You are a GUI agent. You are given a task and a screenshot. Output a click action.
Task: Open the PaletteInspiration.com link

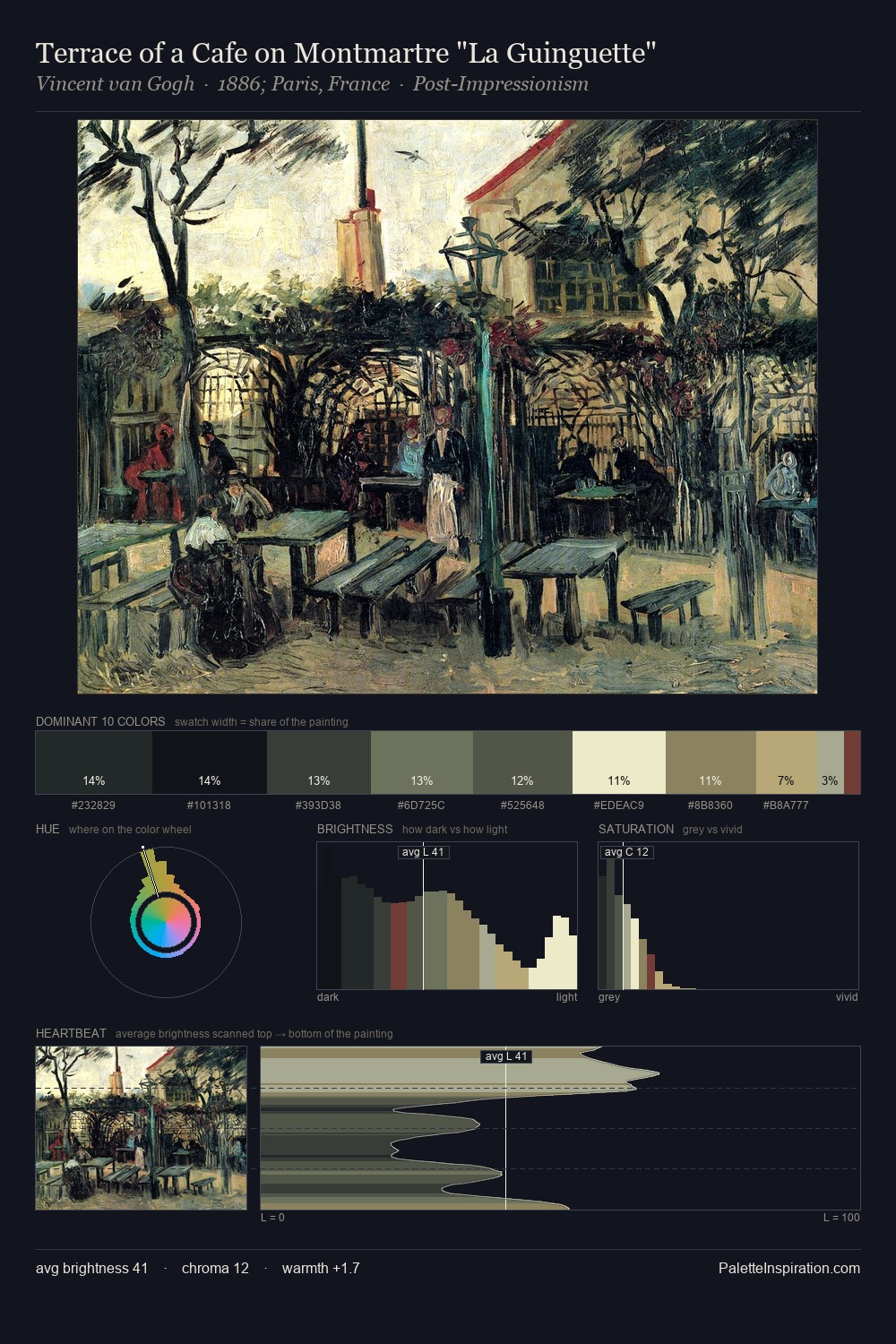coord(789,1269)
